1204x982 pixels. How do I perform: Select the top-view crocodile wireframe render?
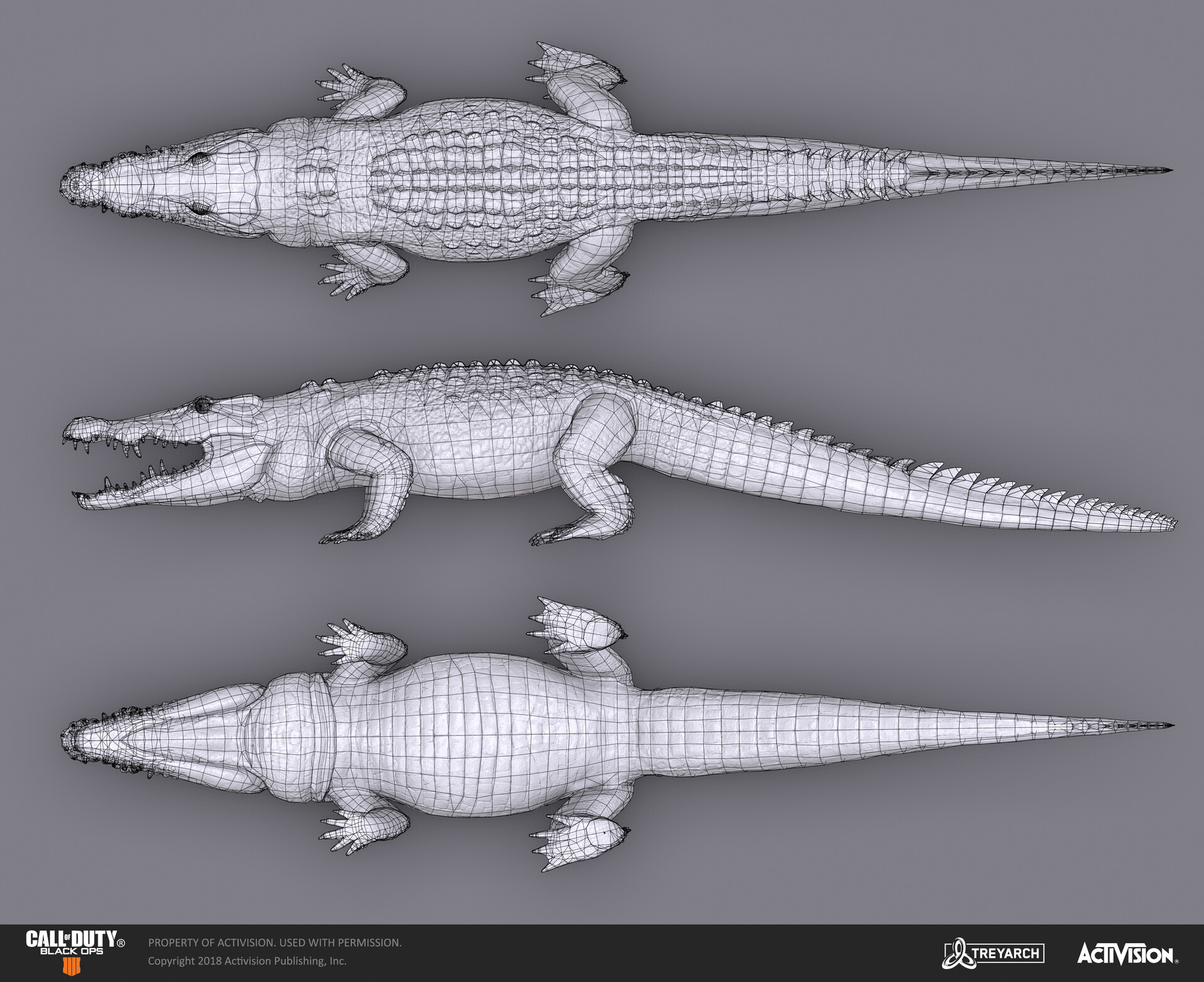(617, 179)
